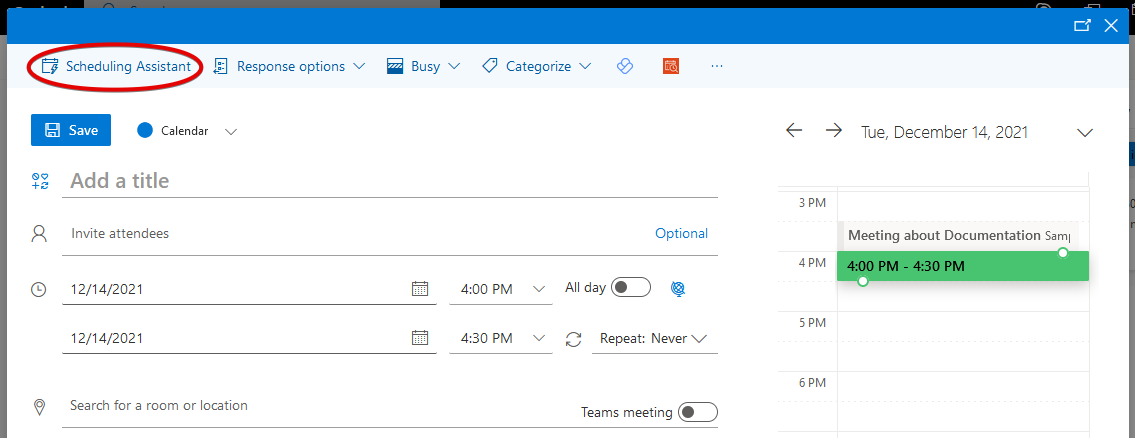Open the Response options menu
1135x438 pixels.
[x=290, y=66]
